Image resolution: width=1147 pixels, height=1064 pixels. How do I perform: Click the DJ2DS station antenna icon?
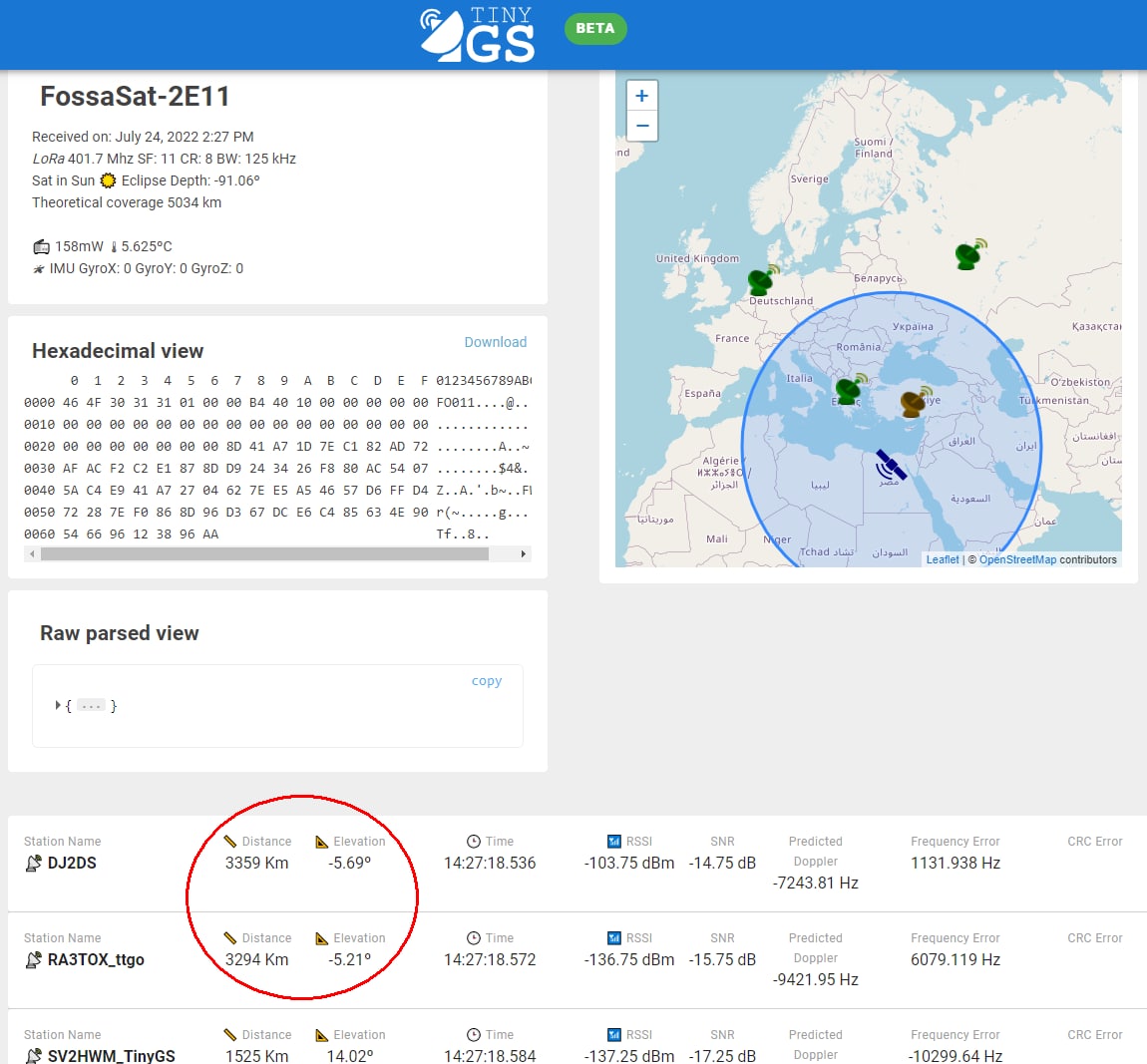pos(33,864)
